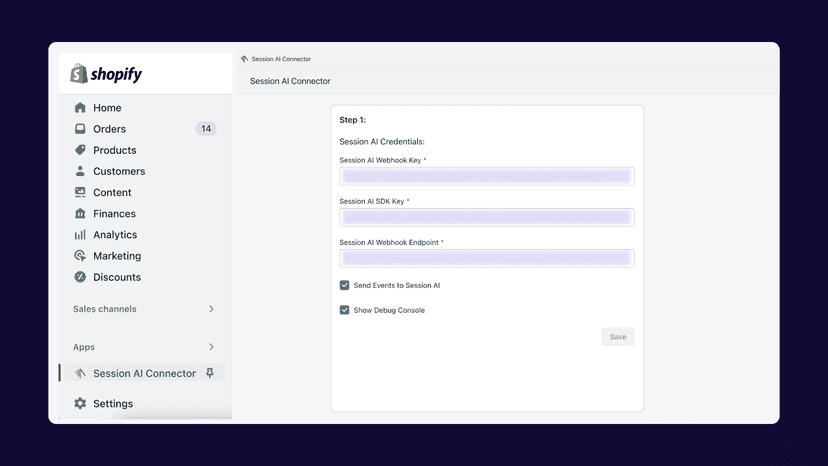Click 'Session AI Credentials:' text
Viewport: 828px width, 466px height.
tap(382, 142)
